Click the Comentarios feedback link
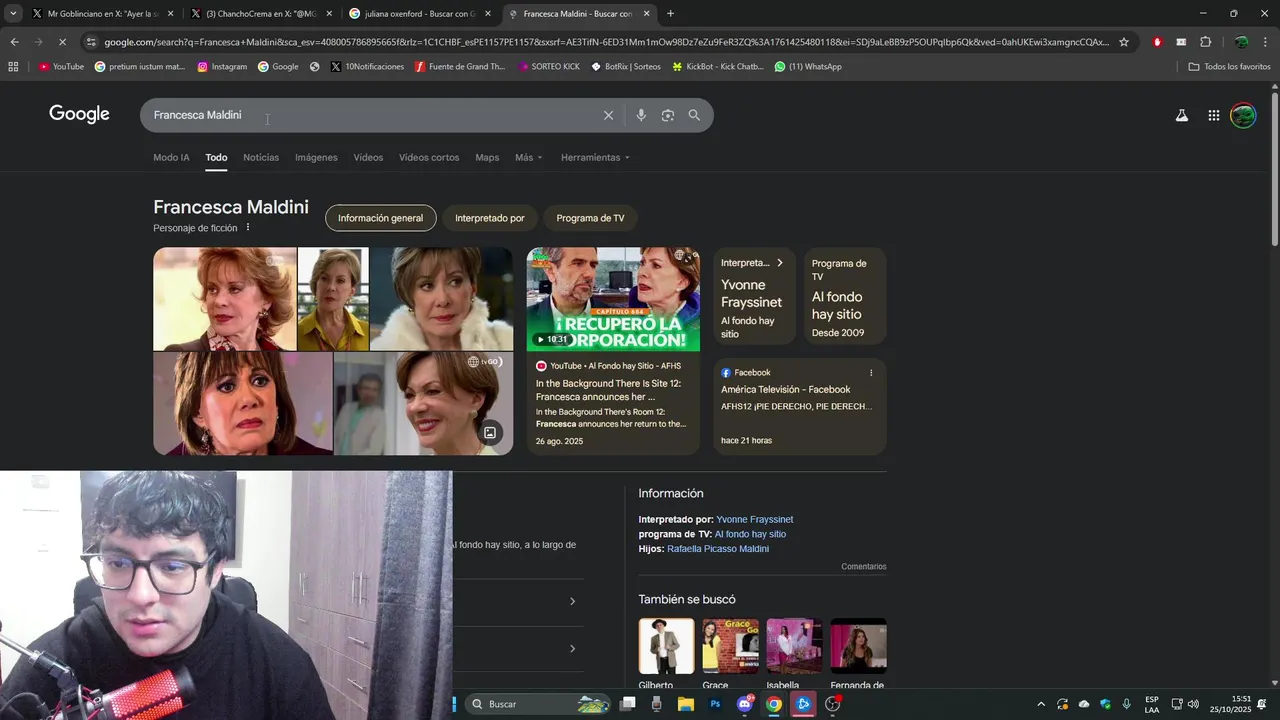Viewport: 1280px width, 720px height. point(864,567)
